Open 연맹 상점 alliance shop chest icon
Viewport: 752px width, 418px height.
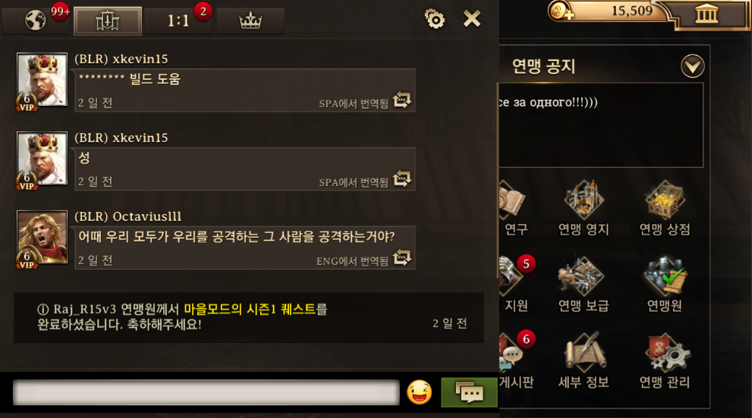665,199
